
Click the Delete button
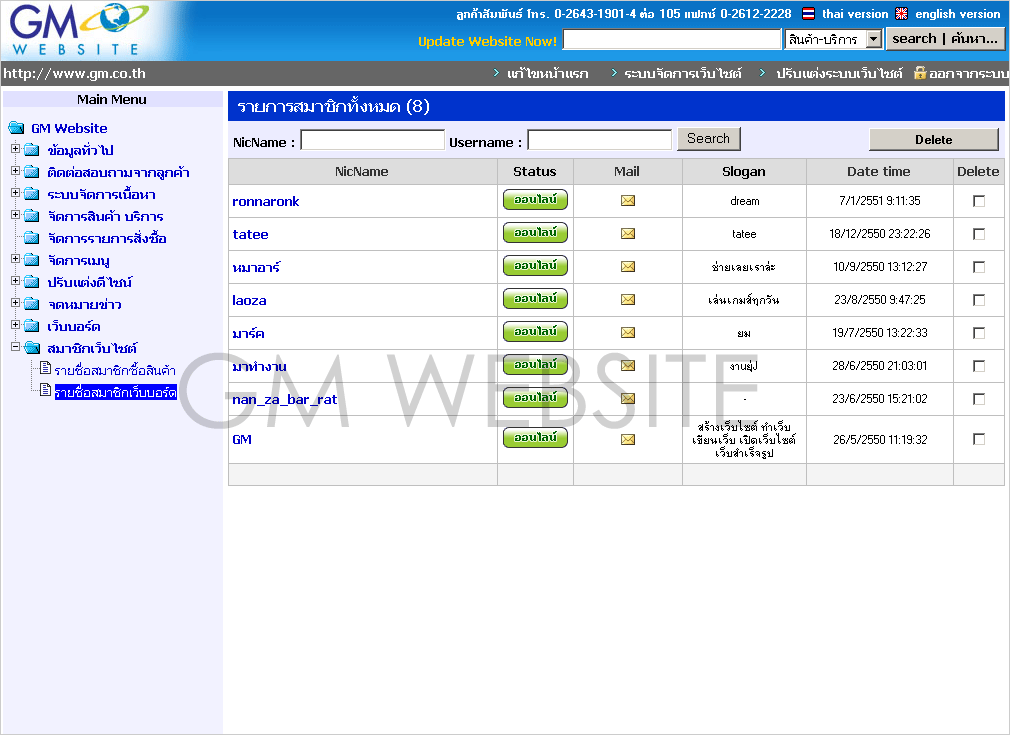pos(933,139)
